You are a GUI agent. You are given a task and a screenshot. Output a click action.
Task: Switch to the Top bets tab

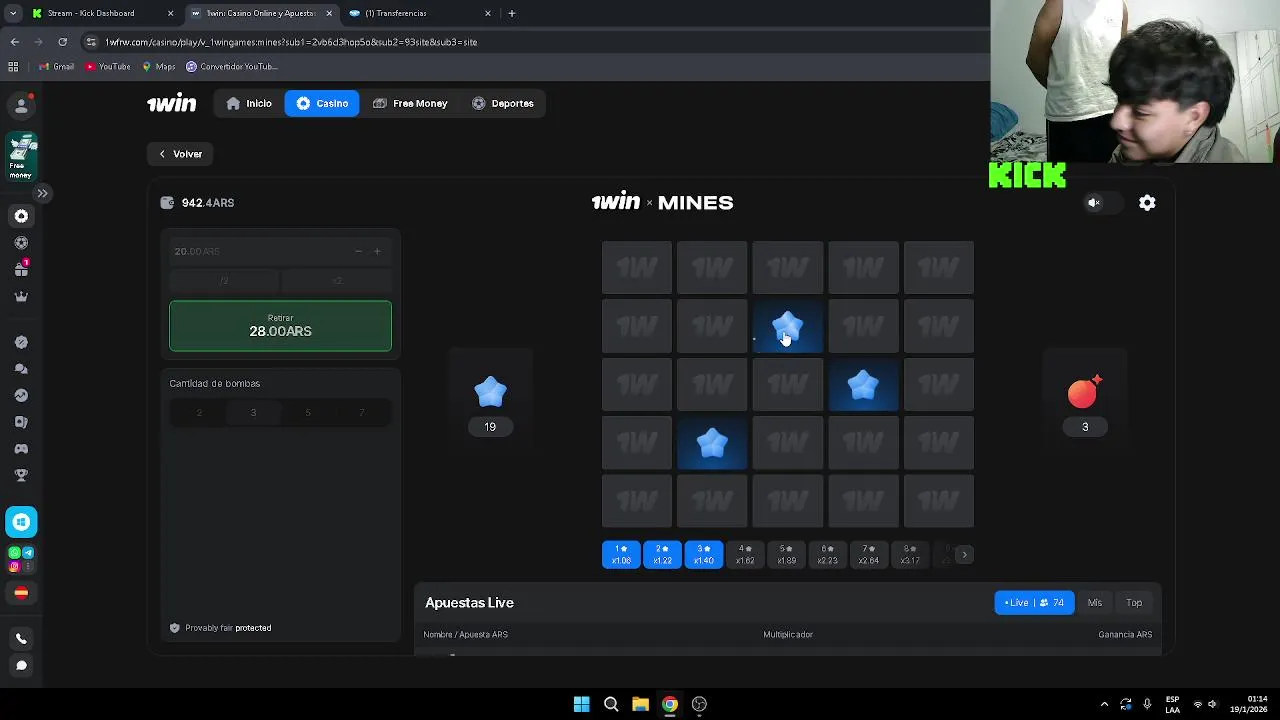click(x=1134, y=603)
